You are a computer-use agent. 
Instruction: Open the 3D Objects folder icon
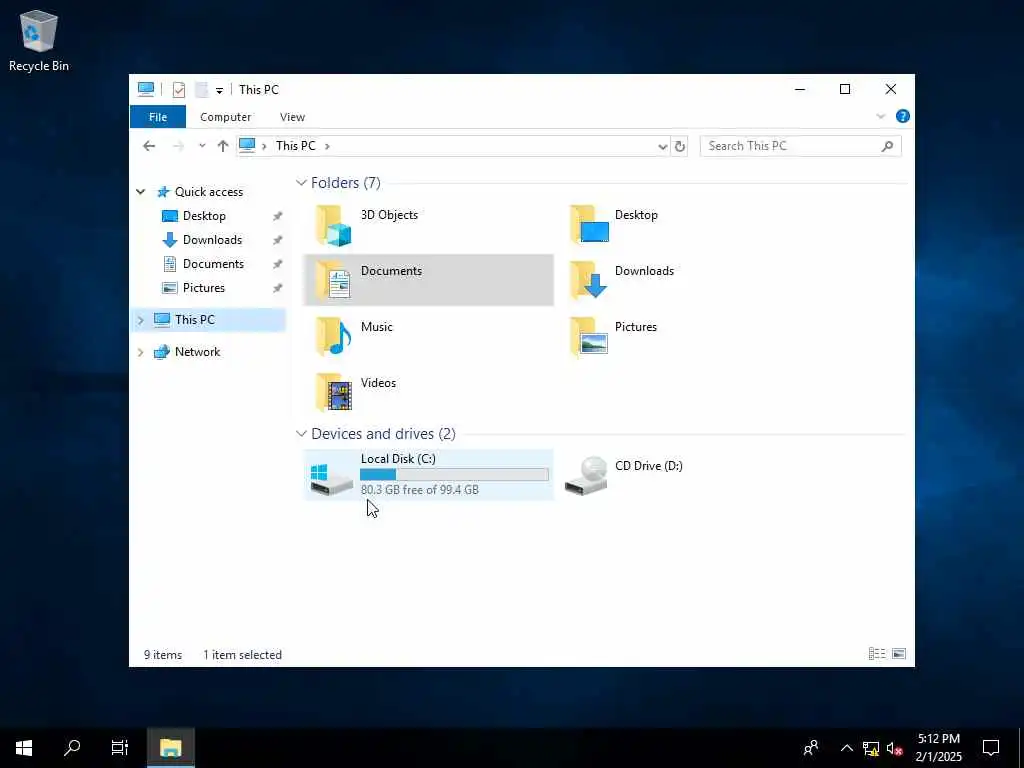click(334, 225)
